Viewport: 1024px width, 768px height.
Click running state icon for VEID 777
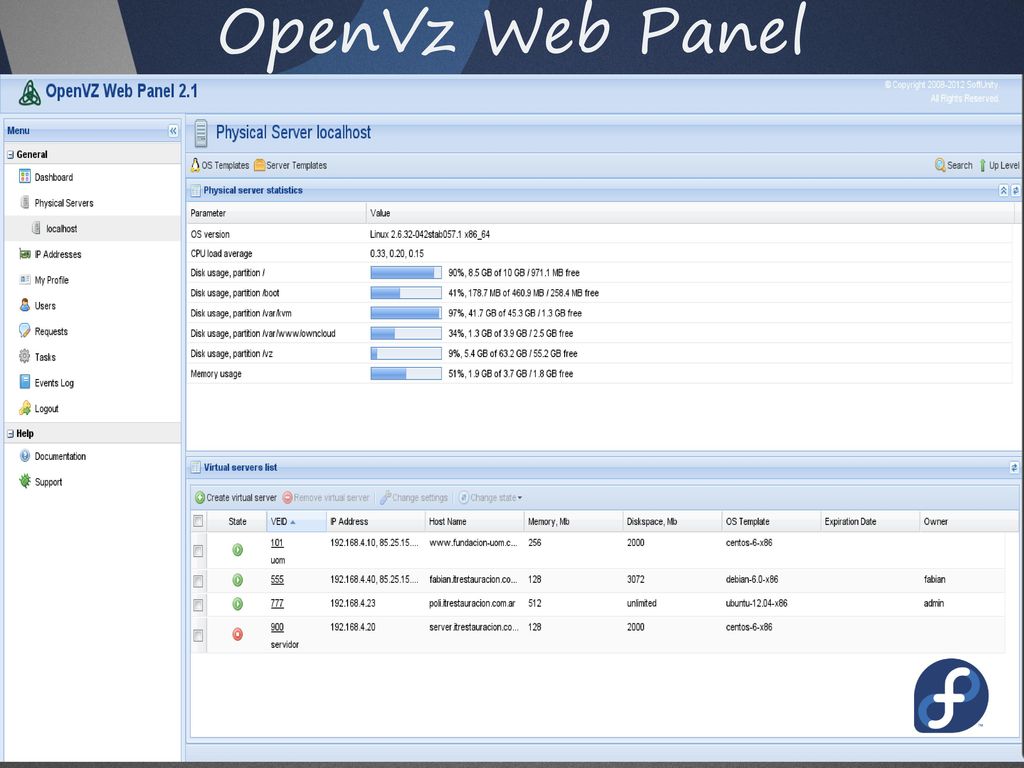click(238, 604)
